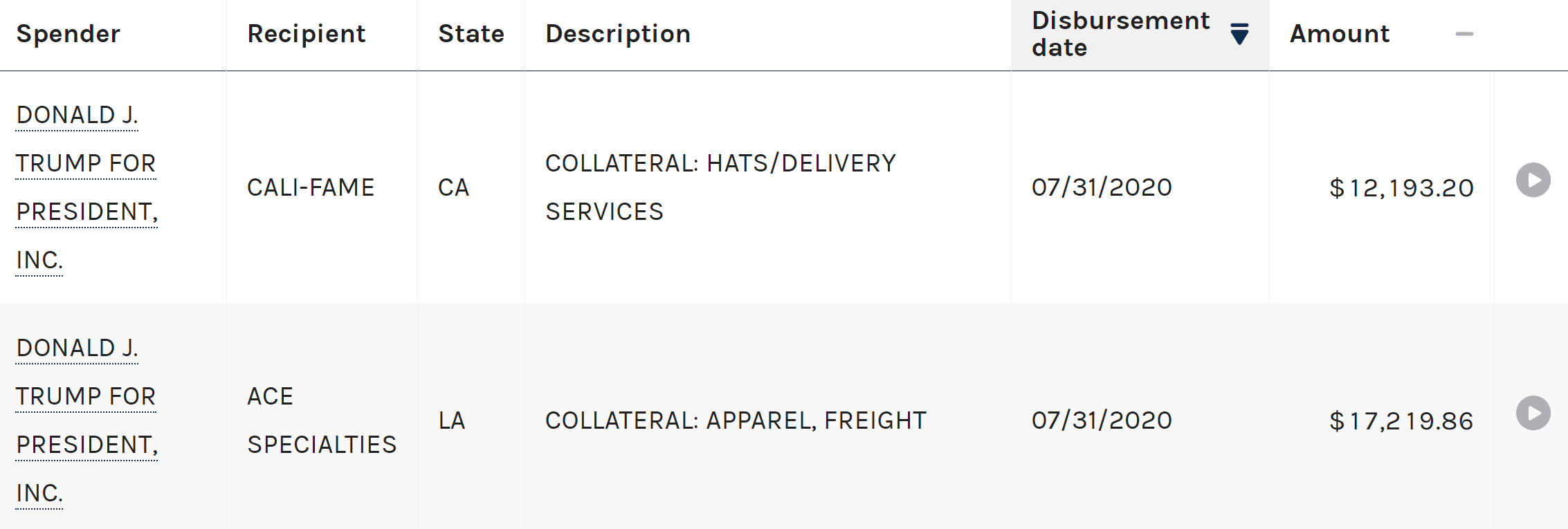The width and height of the screenshot is (1568, 529).
Task: Toggle descending sort arrow on Disbursement date
Action: (1239, 34)
